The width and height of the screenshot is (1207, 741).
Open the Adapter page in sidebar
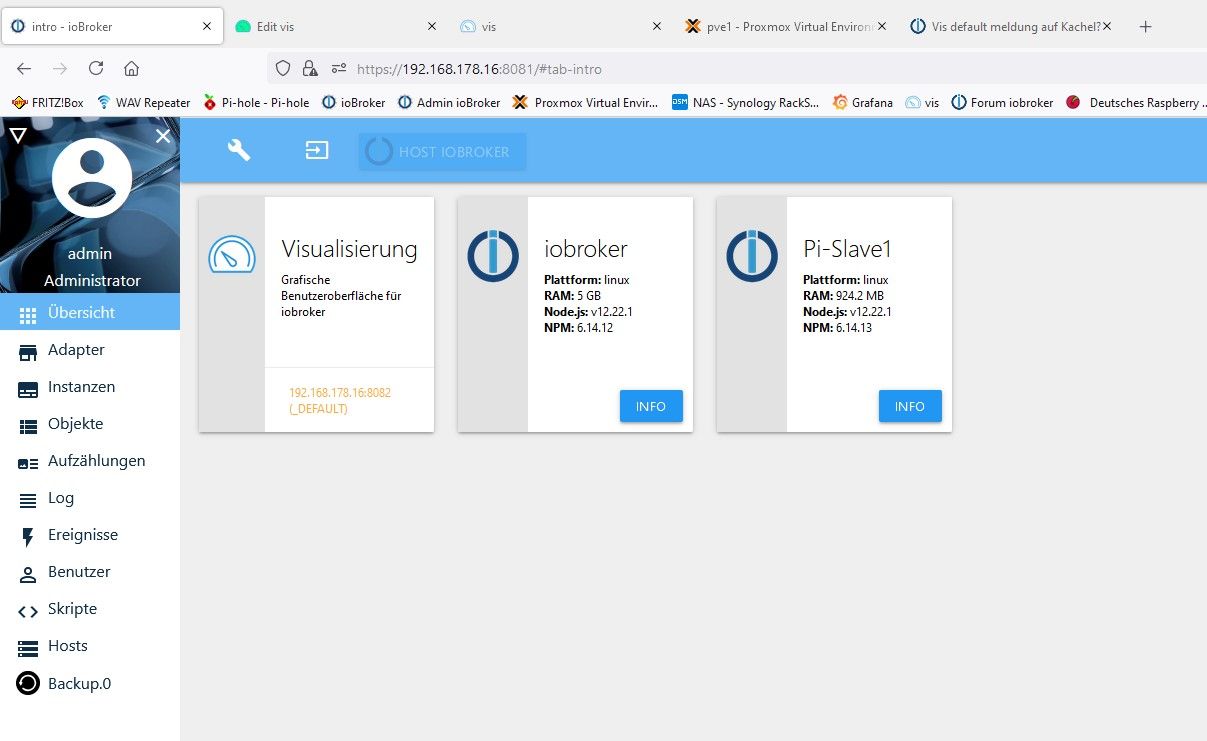click(90, 350)
